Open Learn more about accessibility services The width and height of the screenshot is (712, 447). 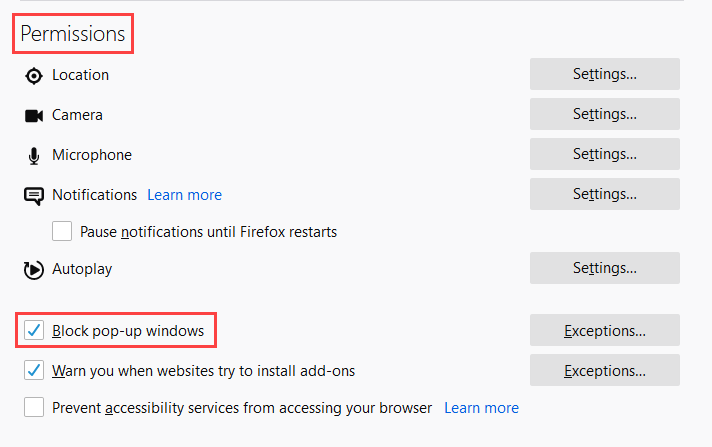tap(481, 408)
